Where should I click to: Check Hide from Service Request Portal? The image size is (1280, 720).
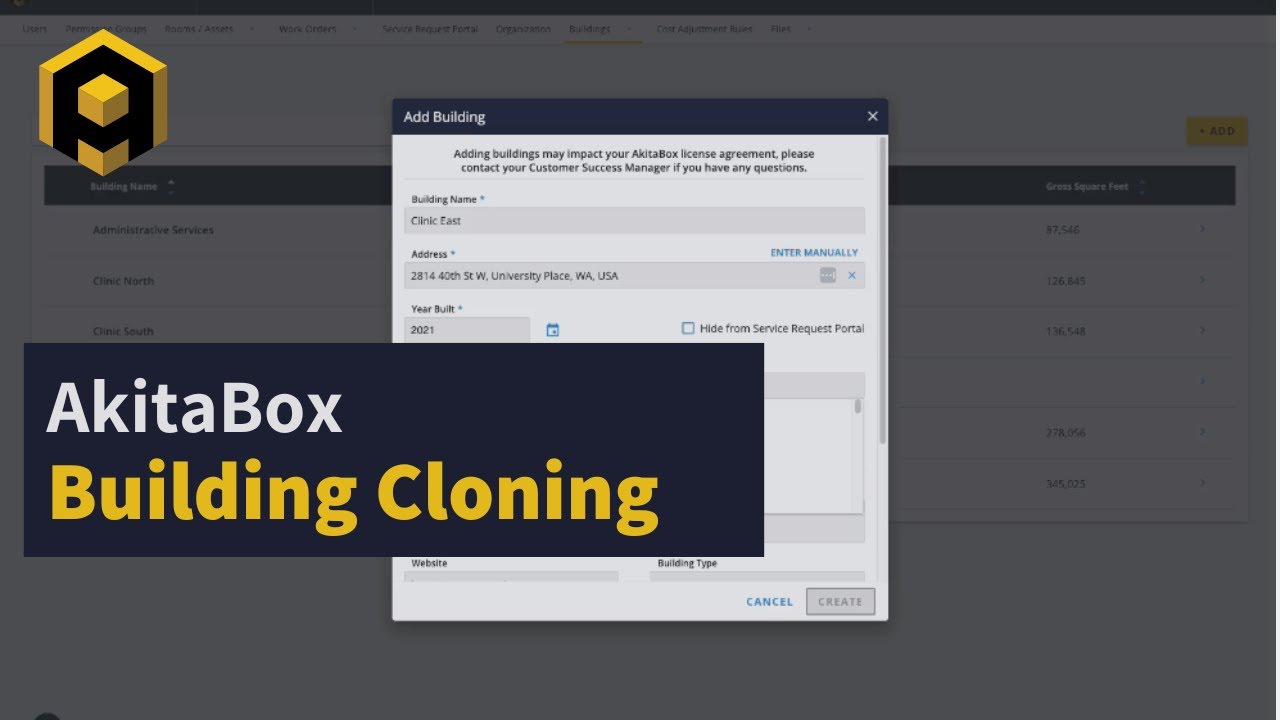(x=688, y=328)
